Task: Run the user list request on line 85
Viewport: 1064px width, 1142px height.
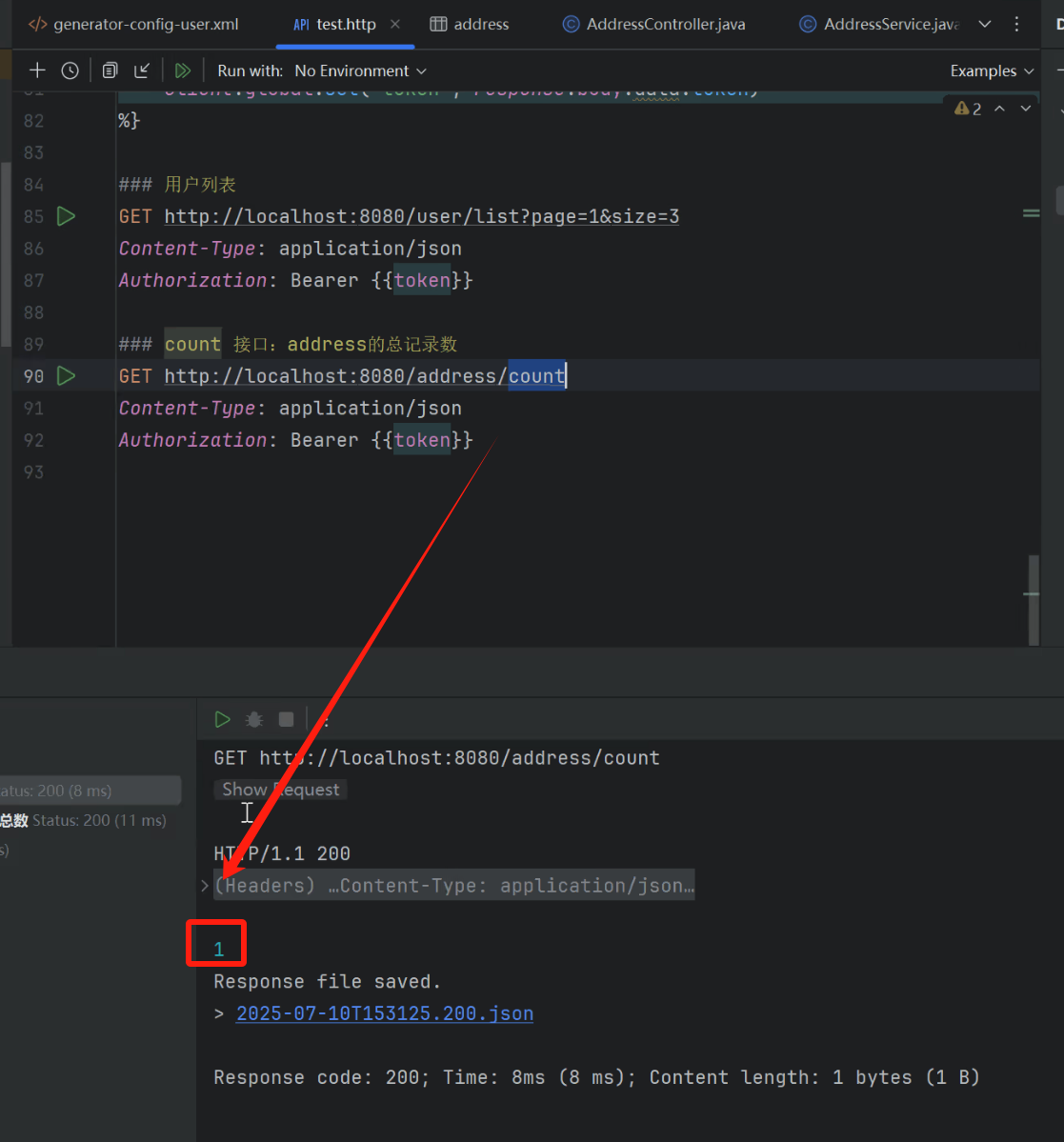Action: (67, 216)
